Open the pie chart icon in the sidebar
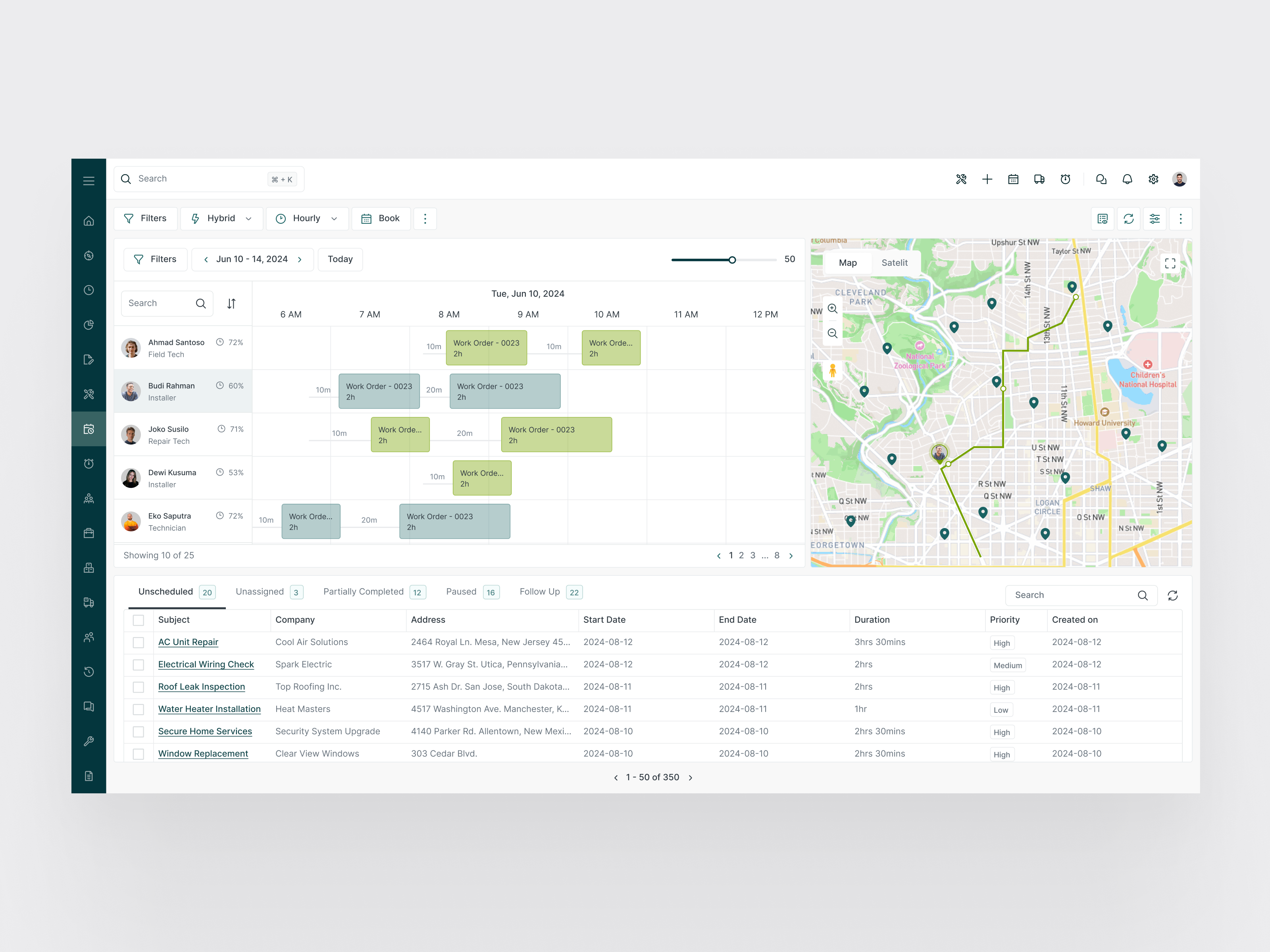 coord(89,325)
